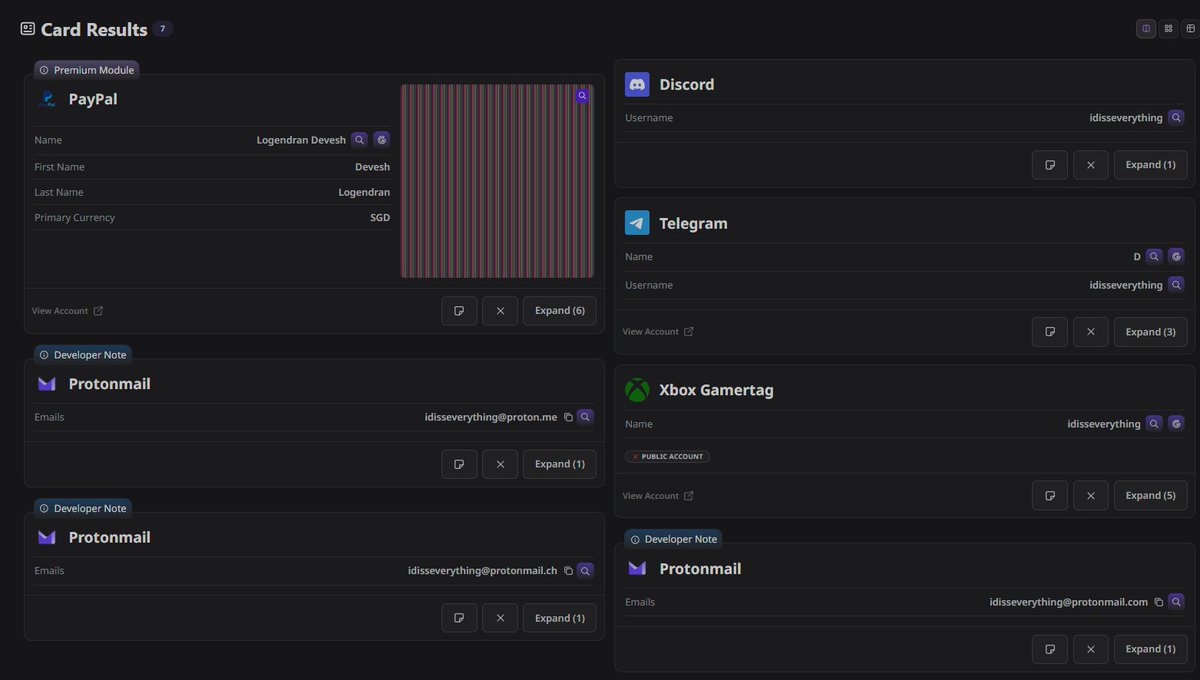Image resolution: width=1200 pixels, height=680 pixels.
Task: Select the idisseverything@proton.me email text
Action: click(x=490, y=417)
